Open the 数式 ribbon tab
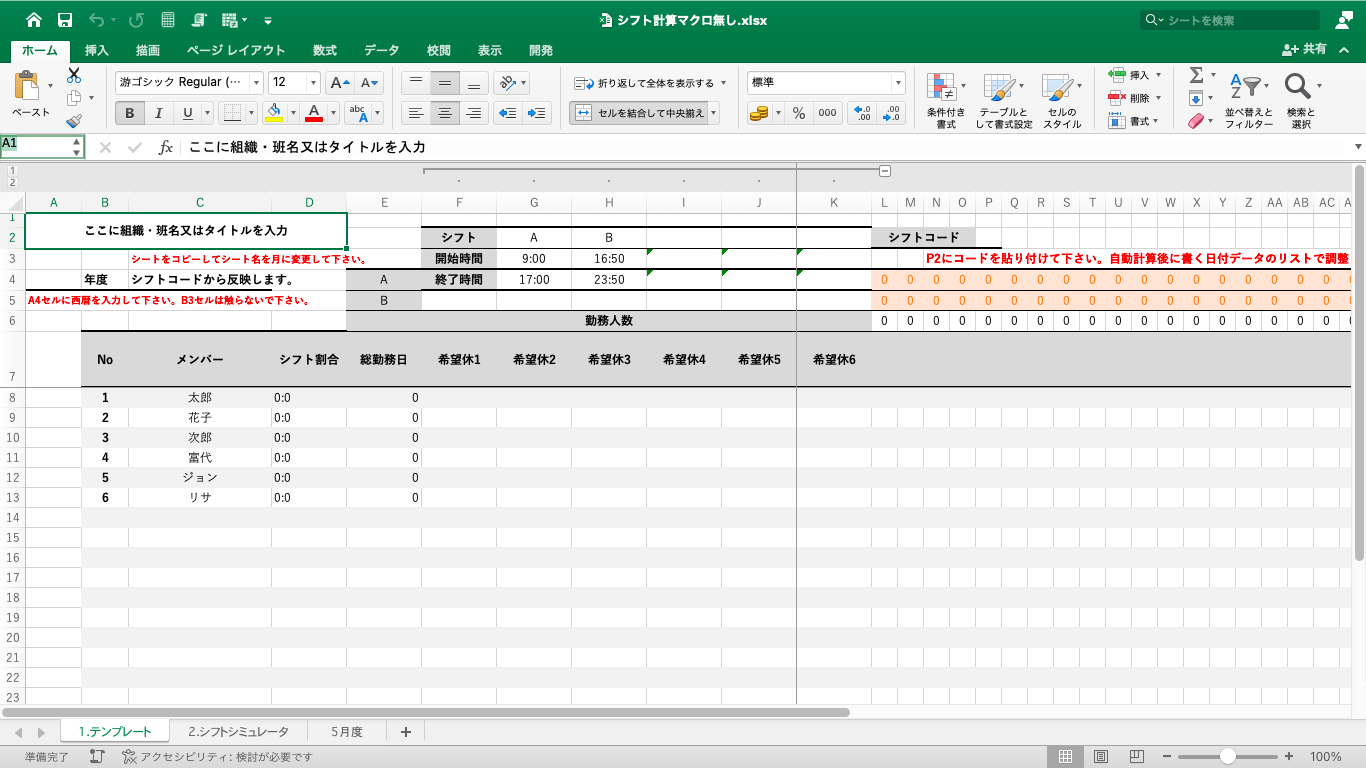The height and width of the screenshot is (768, 1366). pyautogui.click(x=324, y=50)
